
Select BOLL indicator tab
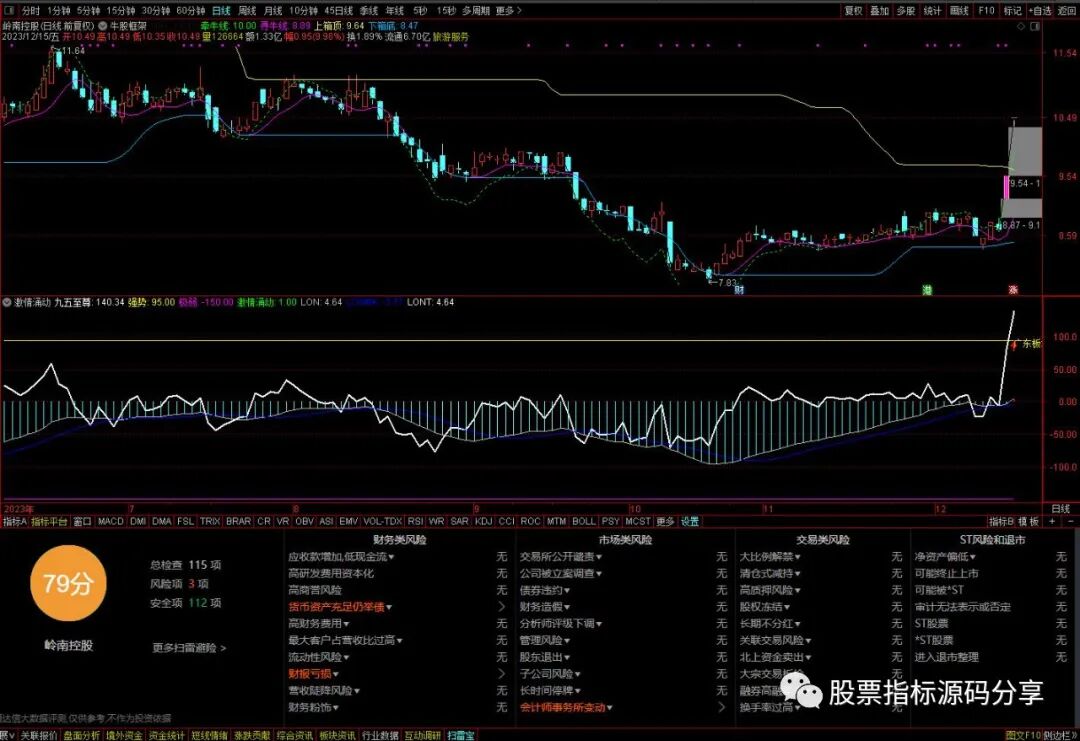(x=584, y=522)
